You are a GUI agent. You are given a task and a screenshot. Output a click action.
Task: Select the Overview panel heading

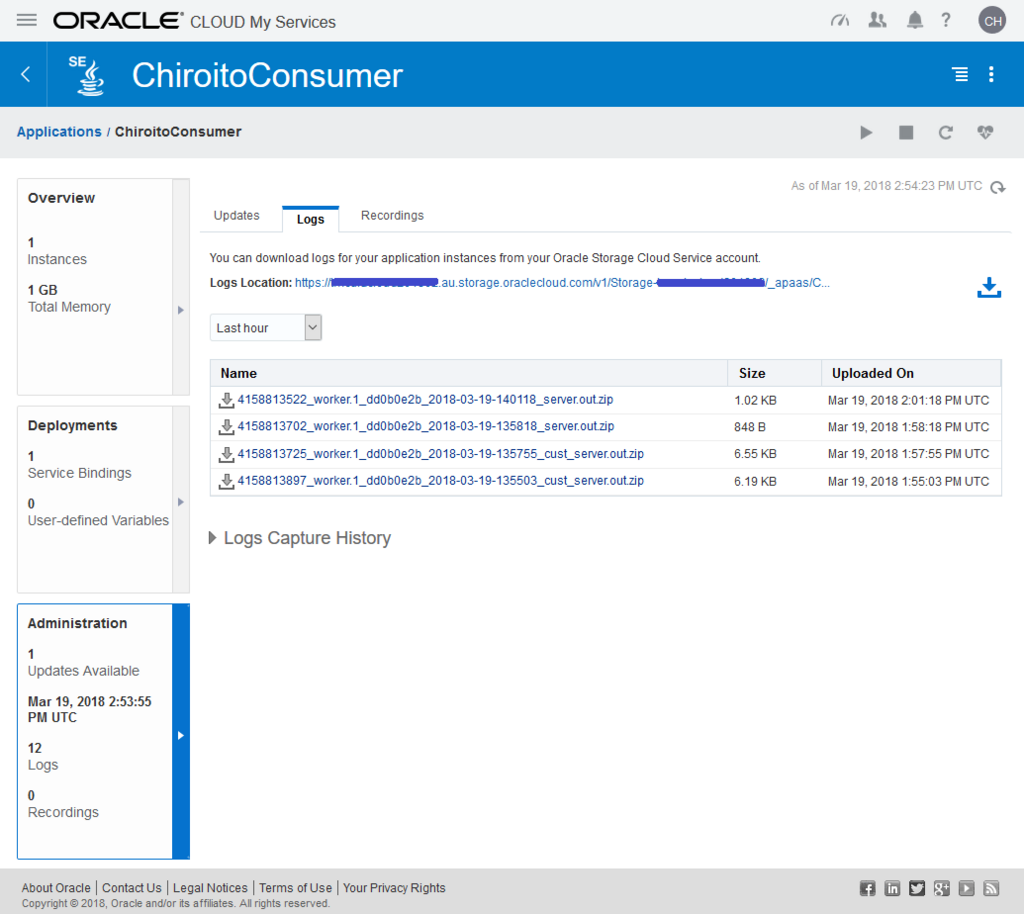pos(61,198)
